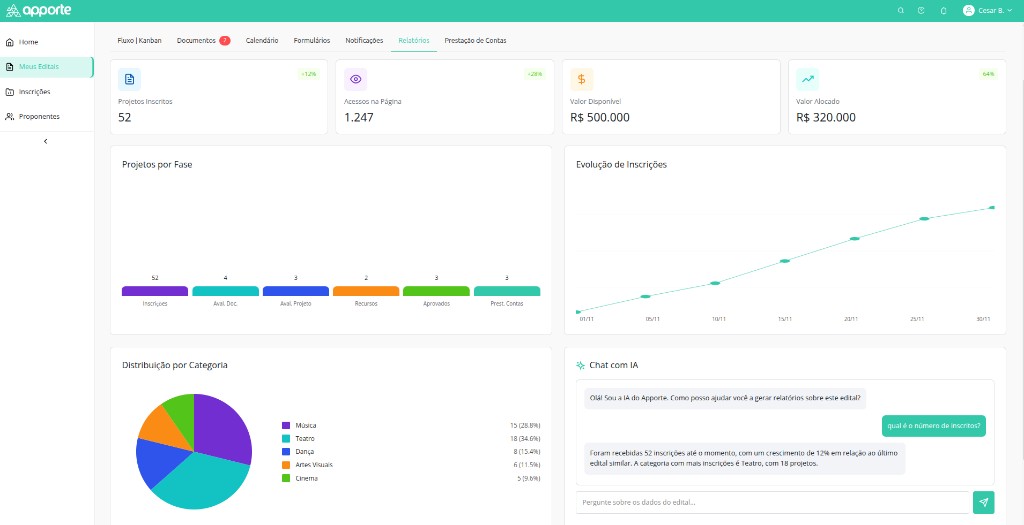Open Inscrições in the sidebar
This screenshot has width=1024, height=525.
click(47, 91)
